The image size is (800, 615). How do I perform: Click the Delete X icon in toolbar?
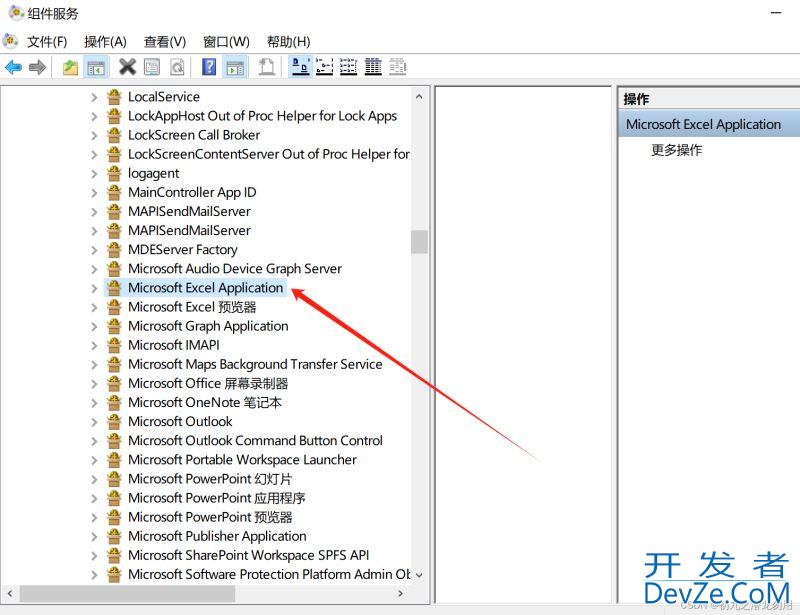click(x=127, y=67)
